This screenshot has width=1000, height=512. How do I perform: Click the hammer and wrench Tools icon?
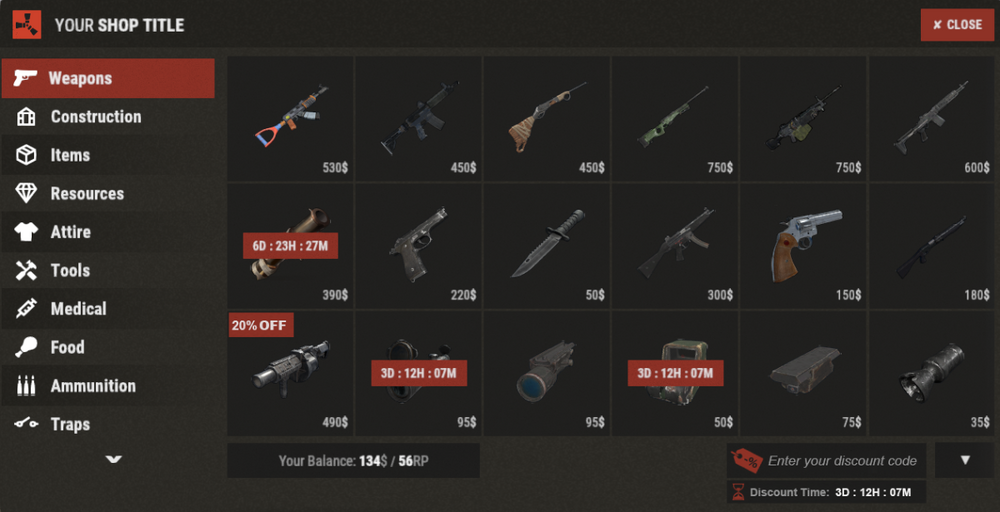click(26, 270)
